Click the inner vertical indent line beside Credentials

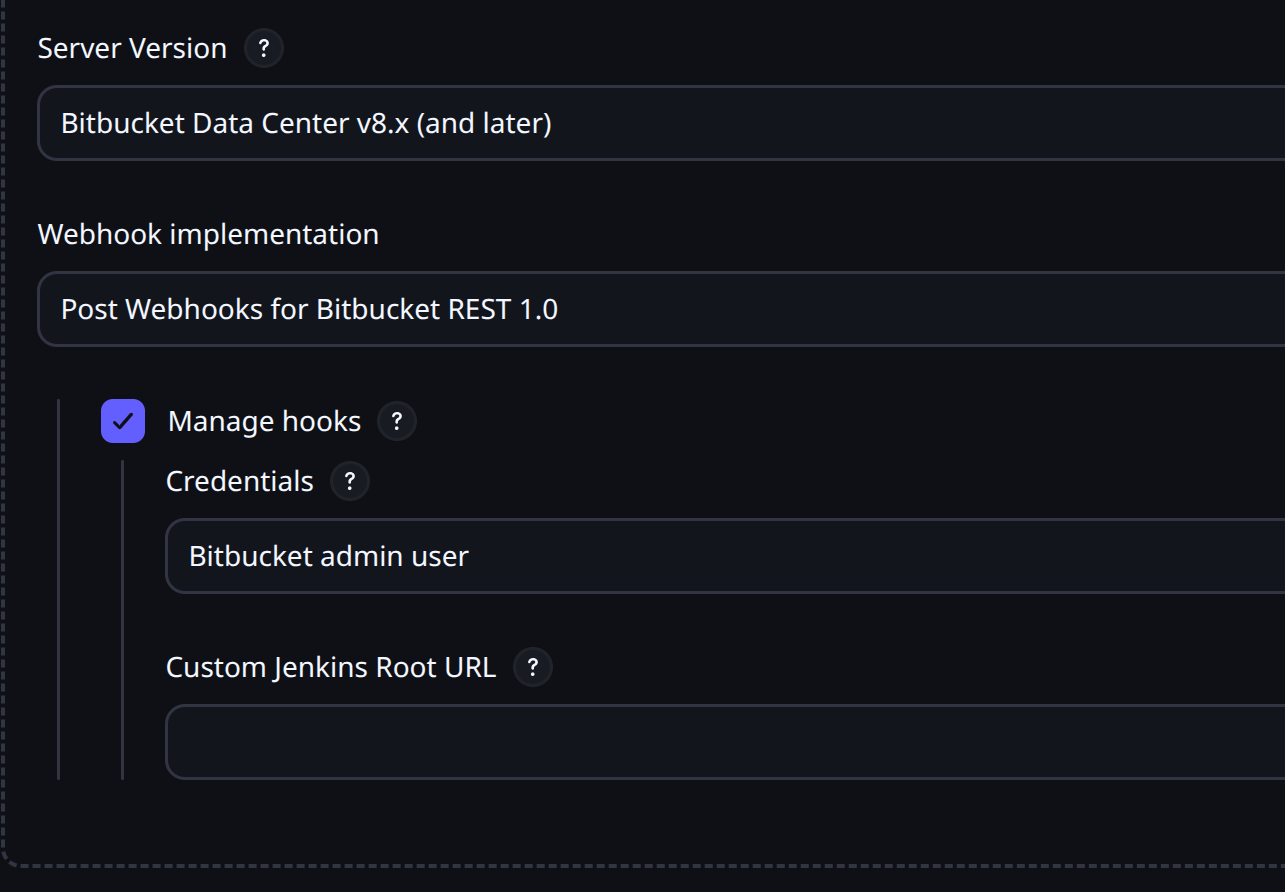(123, 620)
